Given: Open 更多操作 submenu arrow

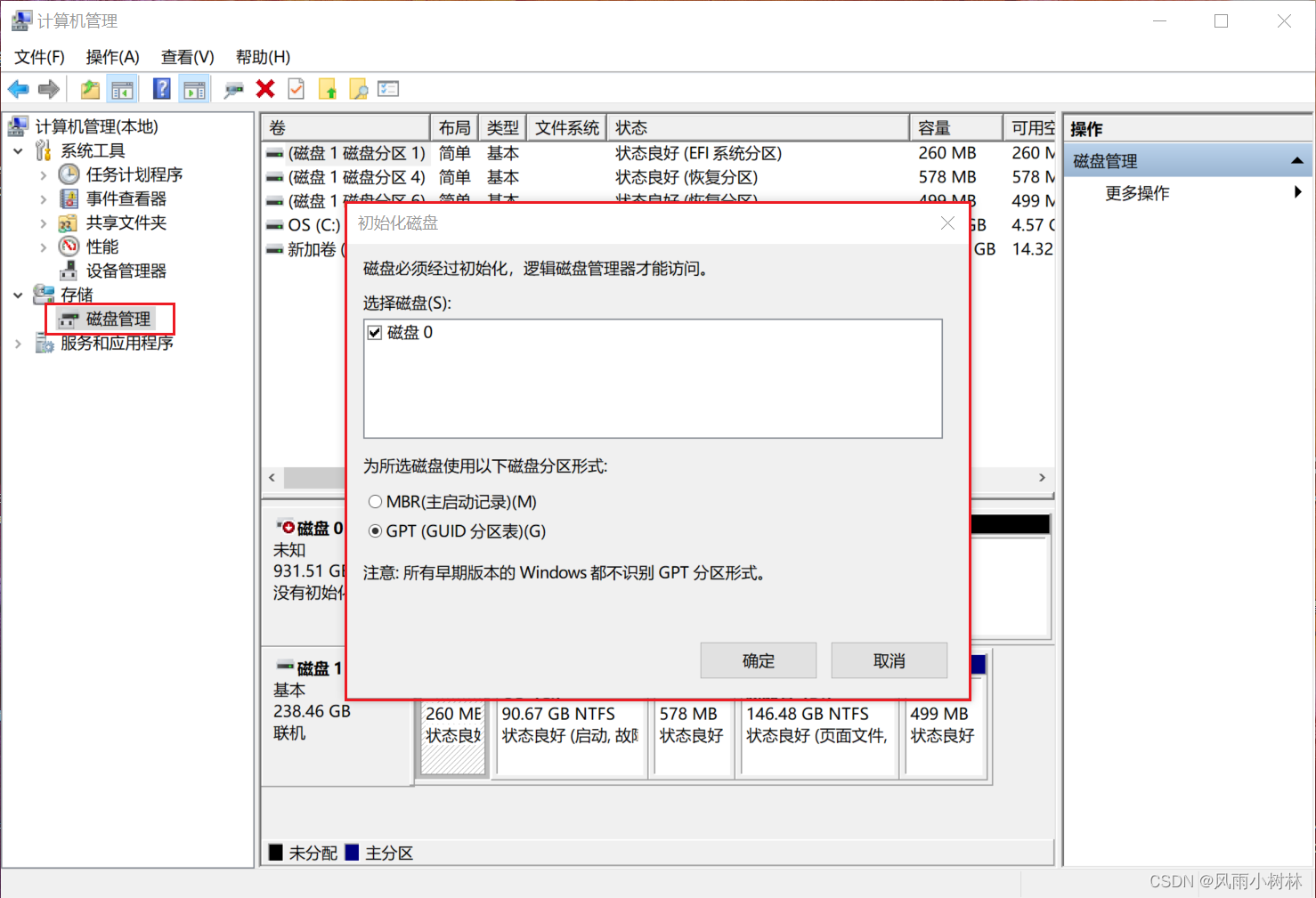Looking at the screenshot, I should [1298, 192].
